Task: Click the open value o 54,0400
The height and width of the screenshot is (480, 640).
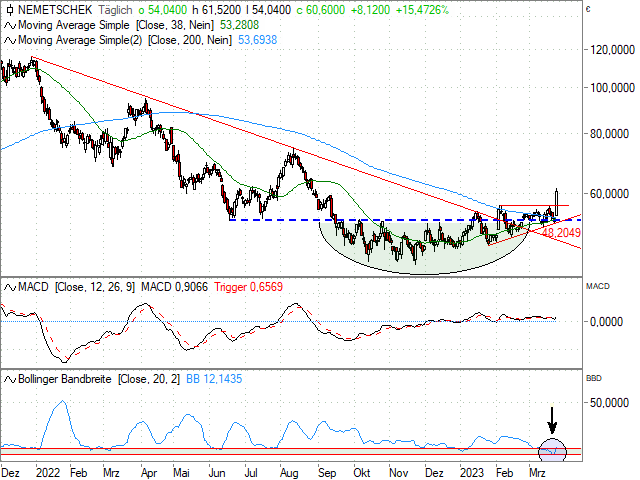Action: point(162,10)
